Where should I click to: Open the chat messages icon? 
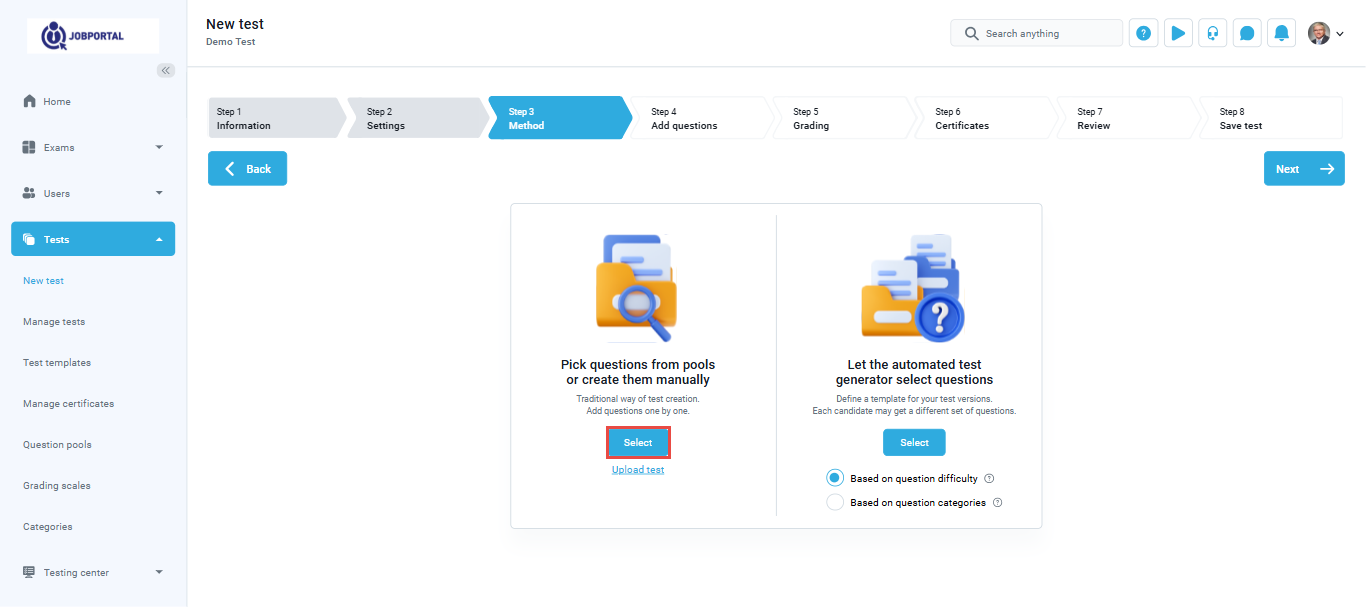pyautogui.click(x=1247, y=33)
